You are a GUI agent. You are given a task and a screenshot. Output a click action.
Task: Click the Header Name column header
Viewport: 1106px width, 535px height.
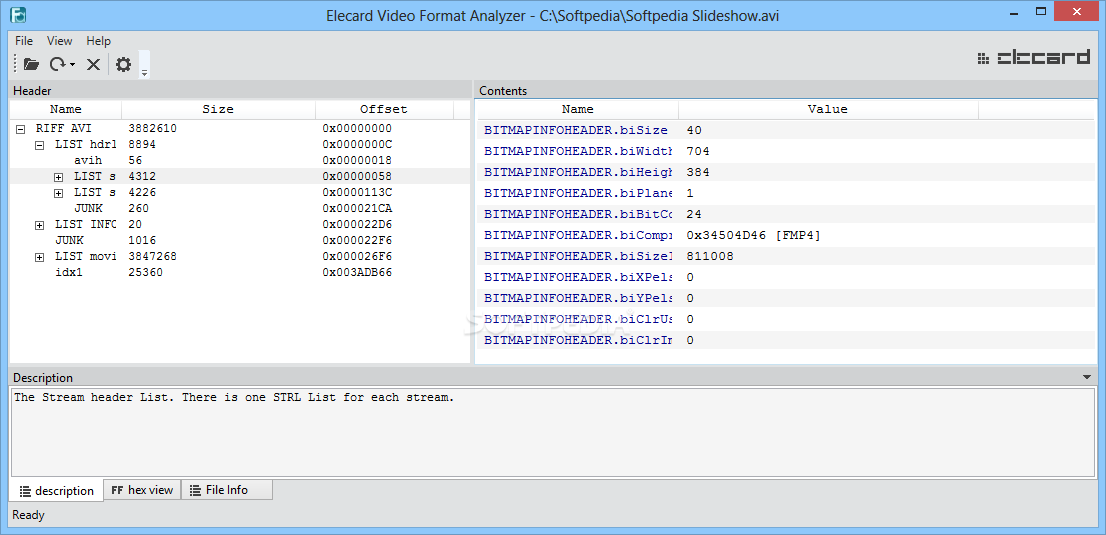pos(66,109)
